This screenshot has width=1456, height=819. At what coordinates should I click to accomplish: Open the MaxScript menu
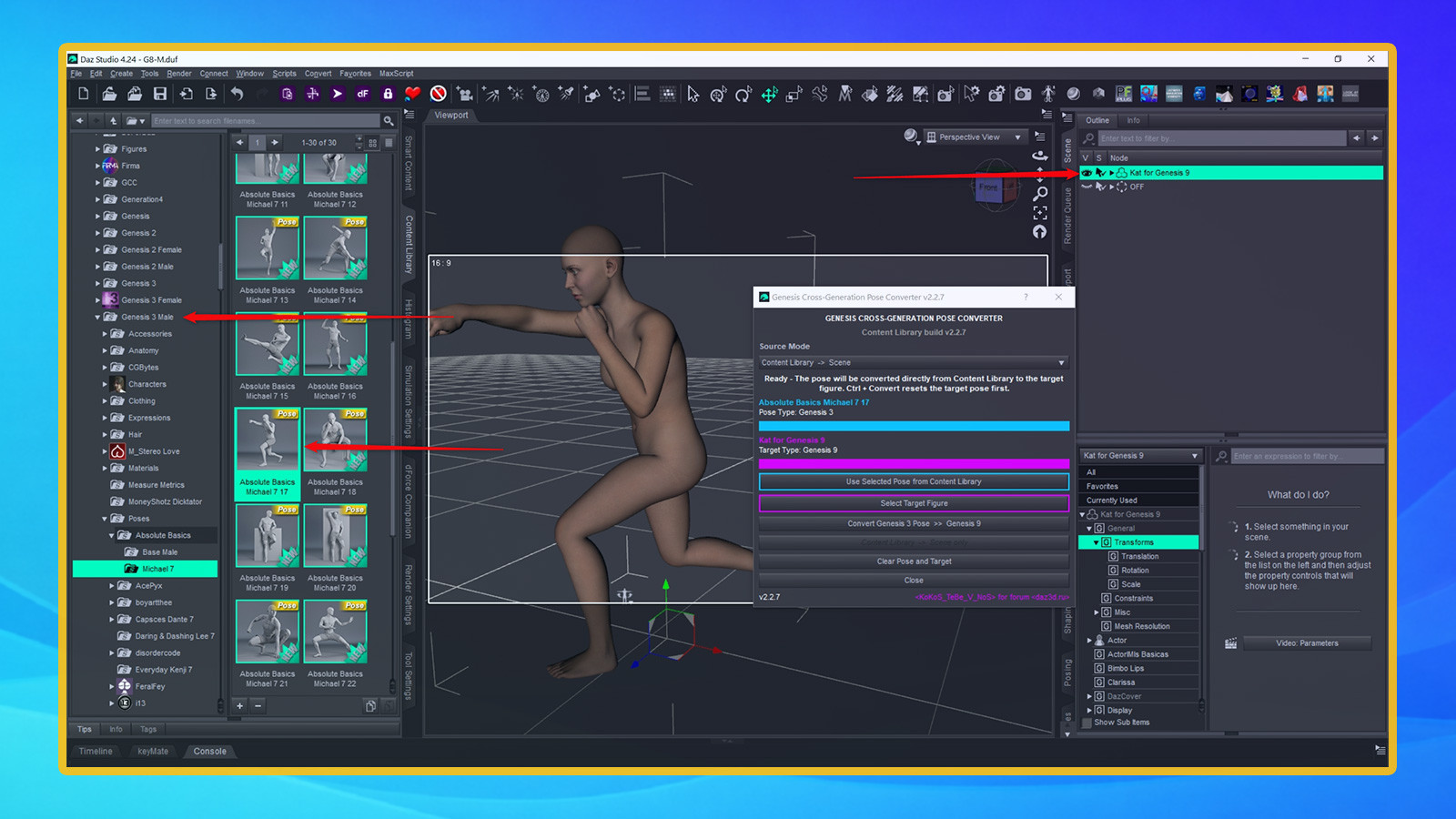point(396,74)
